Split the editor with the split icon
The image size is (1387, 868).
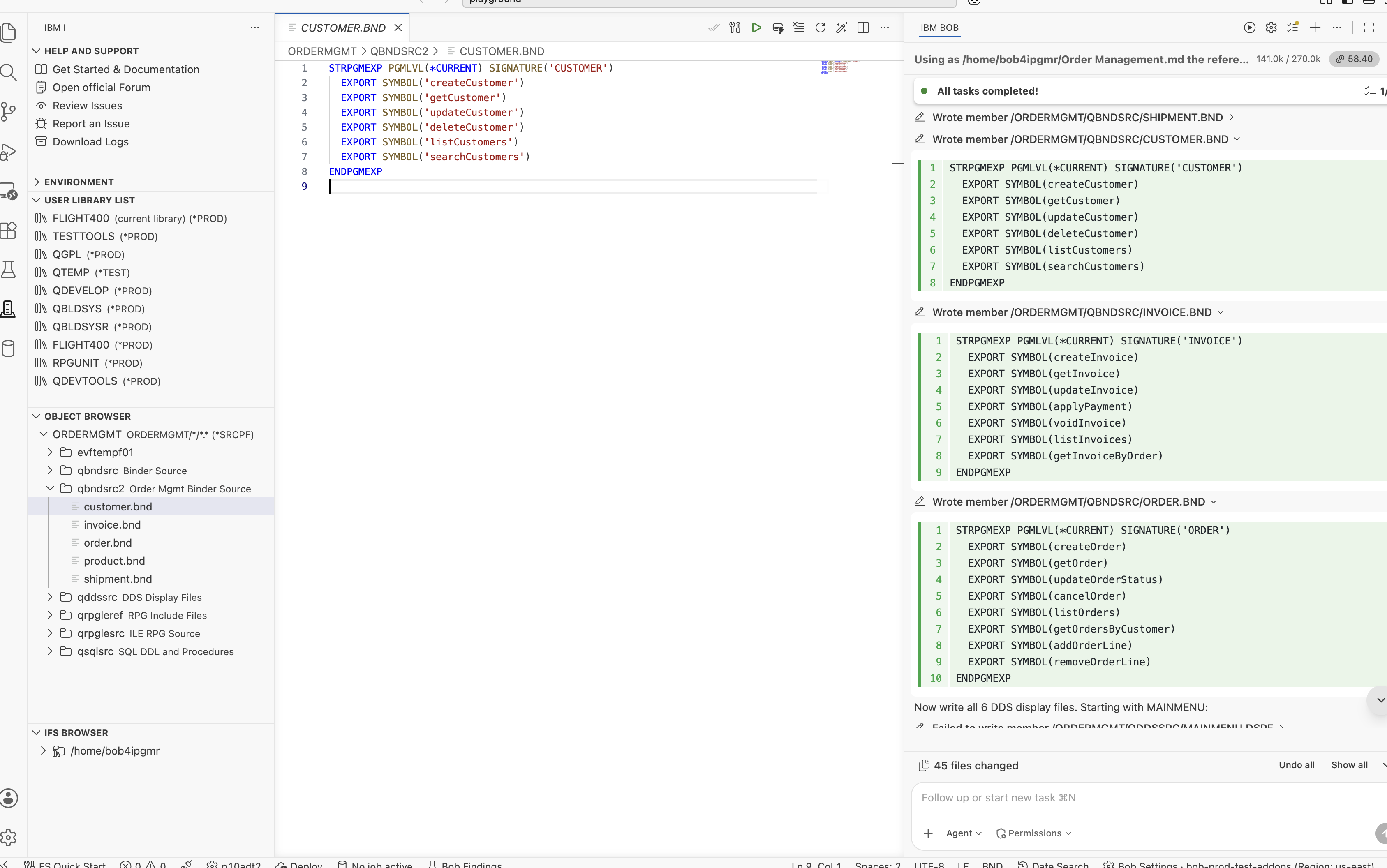863,28
